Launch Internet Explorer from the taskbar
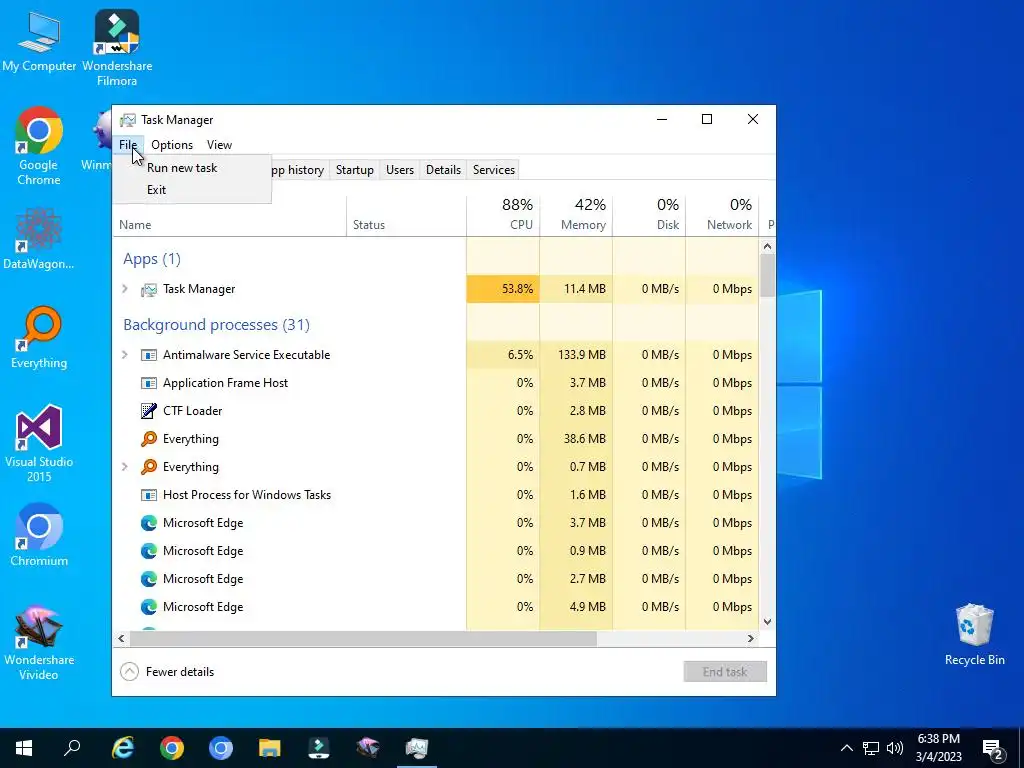Screen dimensions: 1024x768 123,748
